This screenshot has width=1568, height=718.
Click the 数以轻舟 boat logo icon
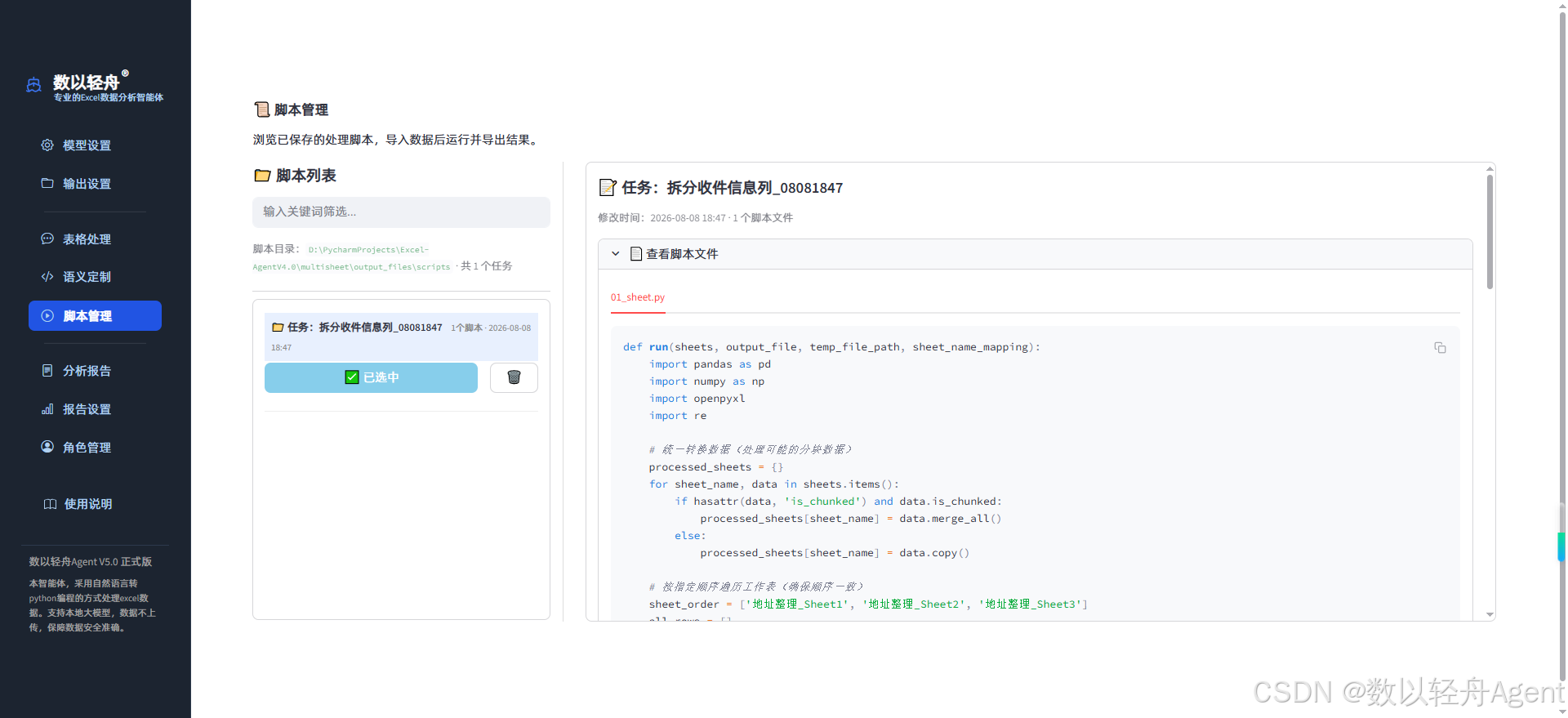pyautogui.click(x=33, y=85)
